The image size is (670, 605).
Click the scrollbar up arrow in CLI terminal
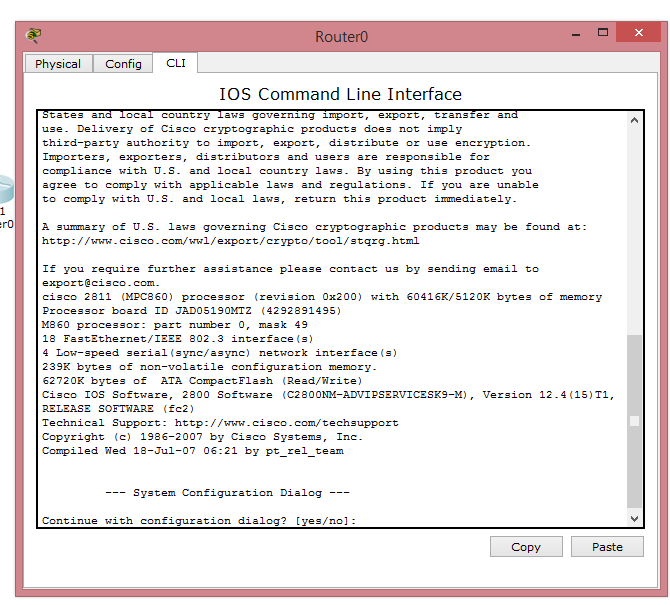coord(634,120)
